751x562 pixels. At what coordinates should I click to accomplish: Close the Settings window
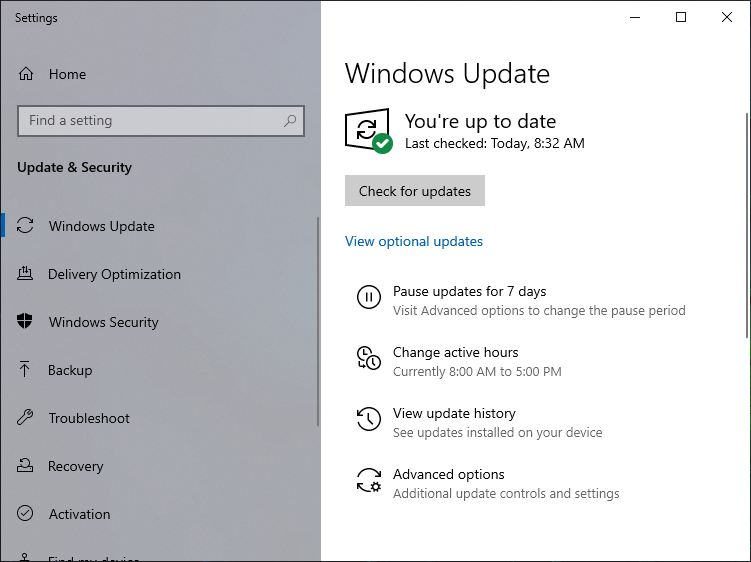click(x=727, y=17)
